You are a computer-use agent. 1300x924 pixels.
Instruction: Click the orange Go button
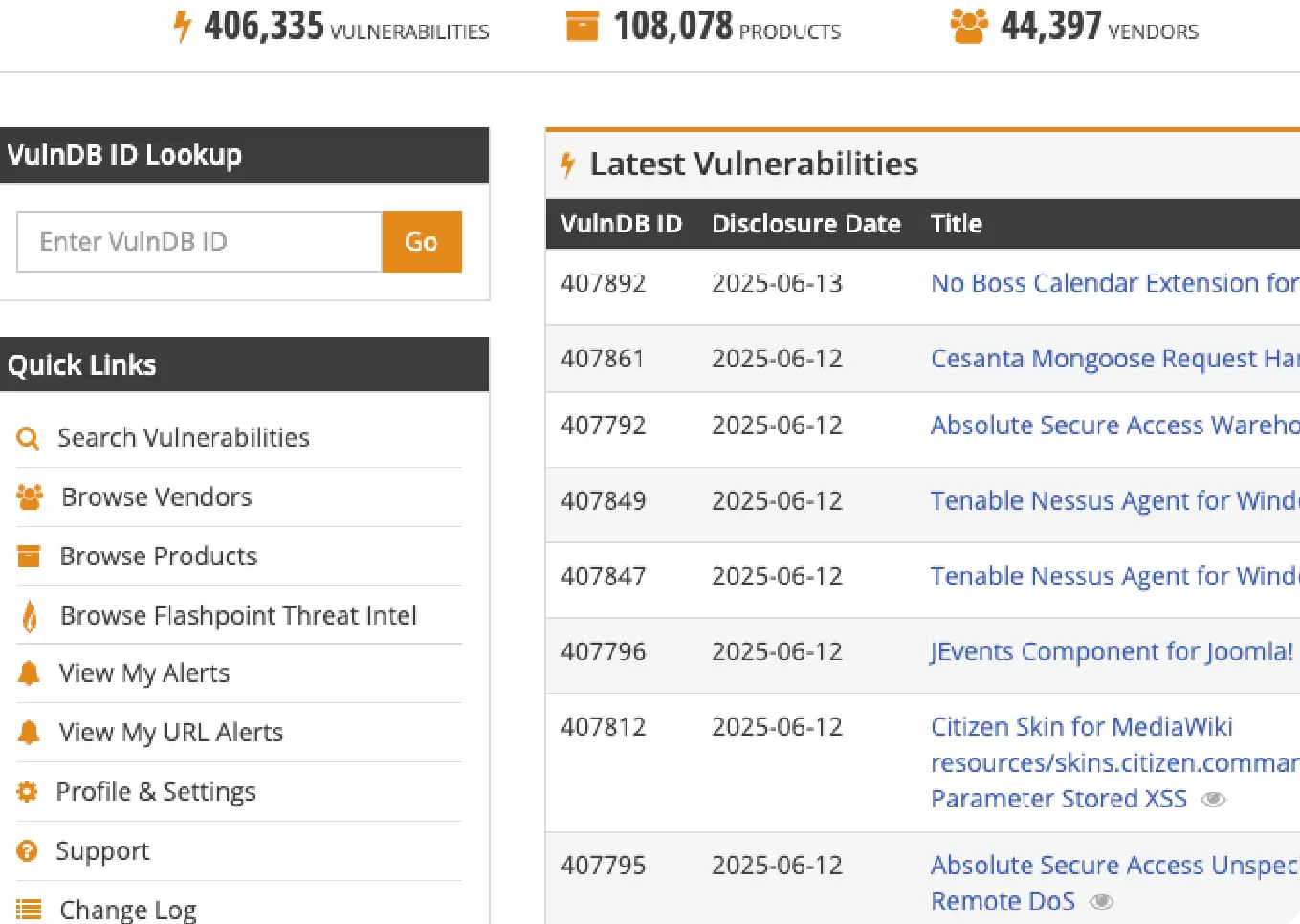pos(422,242)
